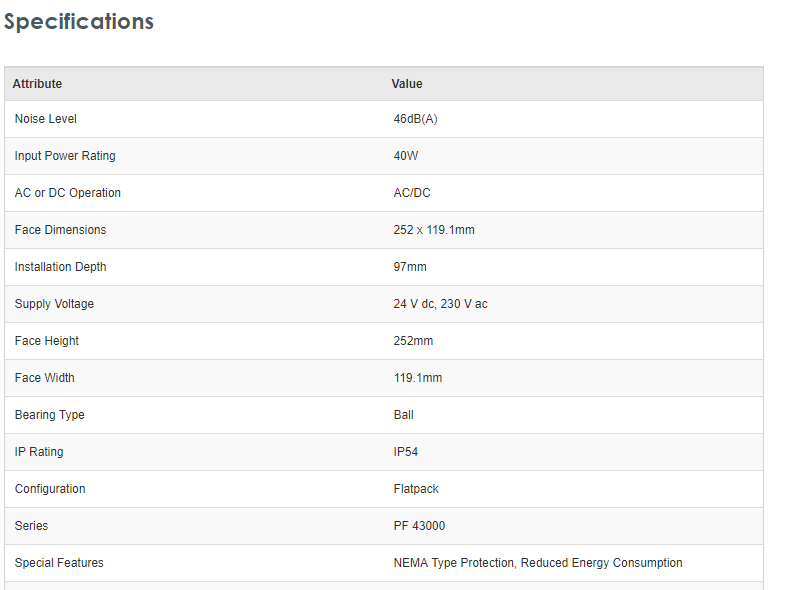This screenshot has width=790, height=590.
Task: Click the AC or DC Operation label
Action: click(68, 193)
